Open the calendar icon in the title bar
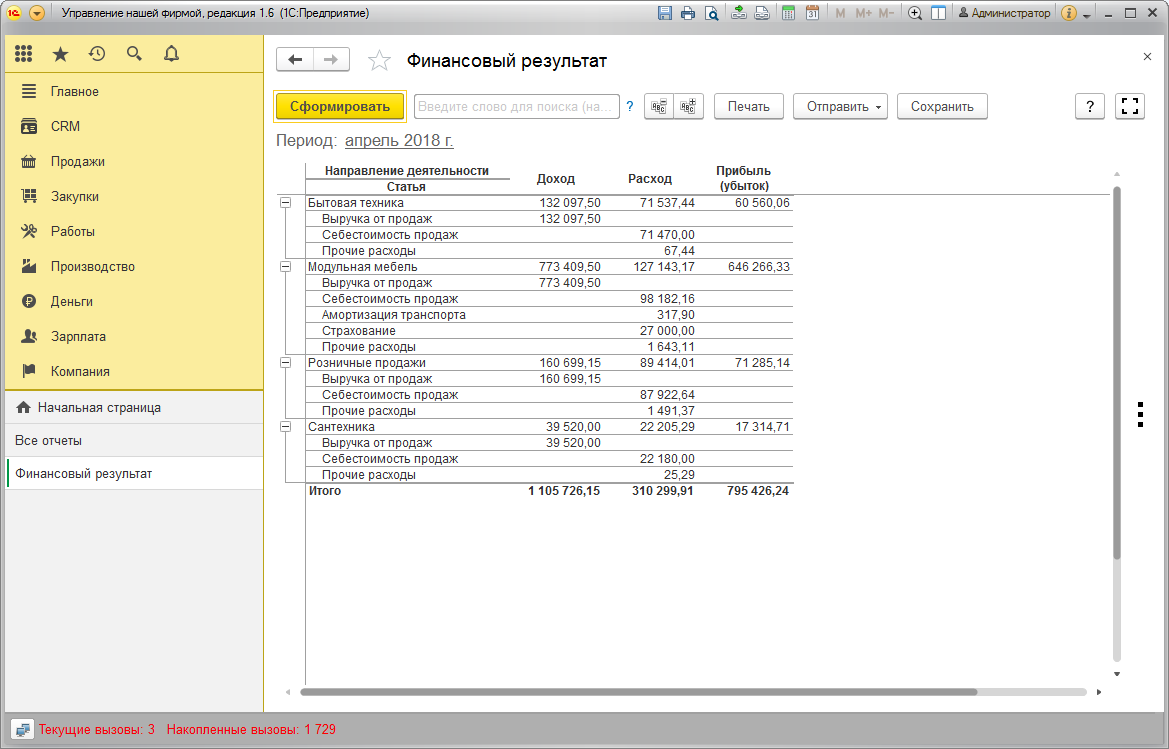Screen dimensions: 1169x749 click(812, 13)
